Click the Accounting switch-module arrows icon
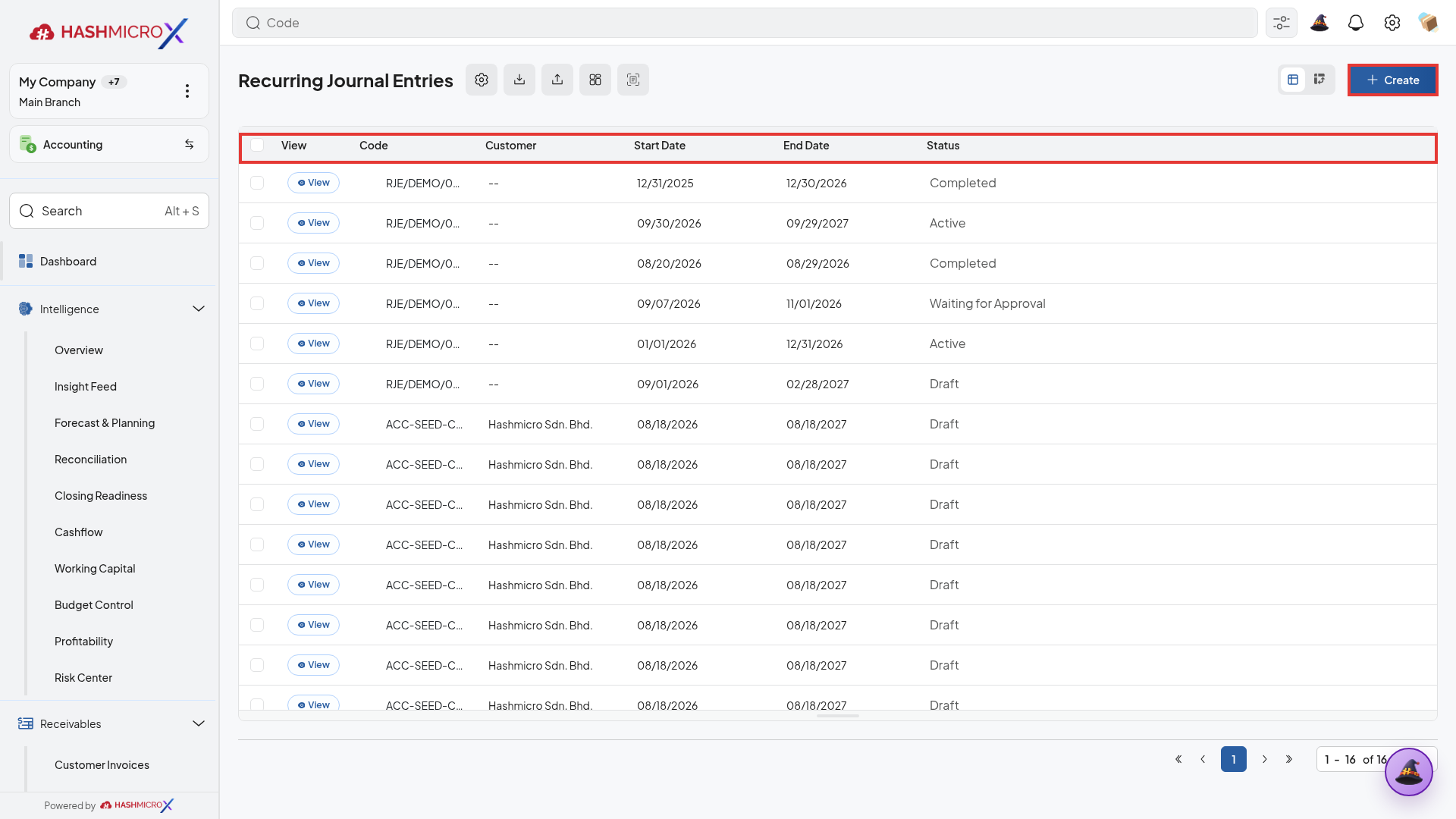 point(190,144)
